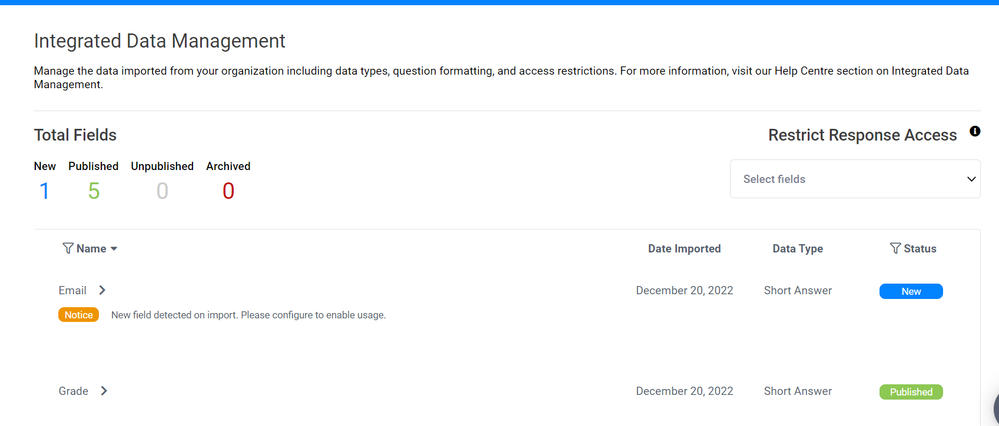Select the Unpublished fields count
Screen dimensions: 999x426
tap(162, 191)
